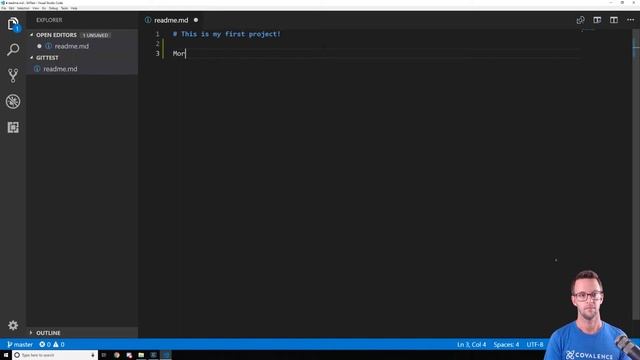Open the Selection menu

click(23, 8)
